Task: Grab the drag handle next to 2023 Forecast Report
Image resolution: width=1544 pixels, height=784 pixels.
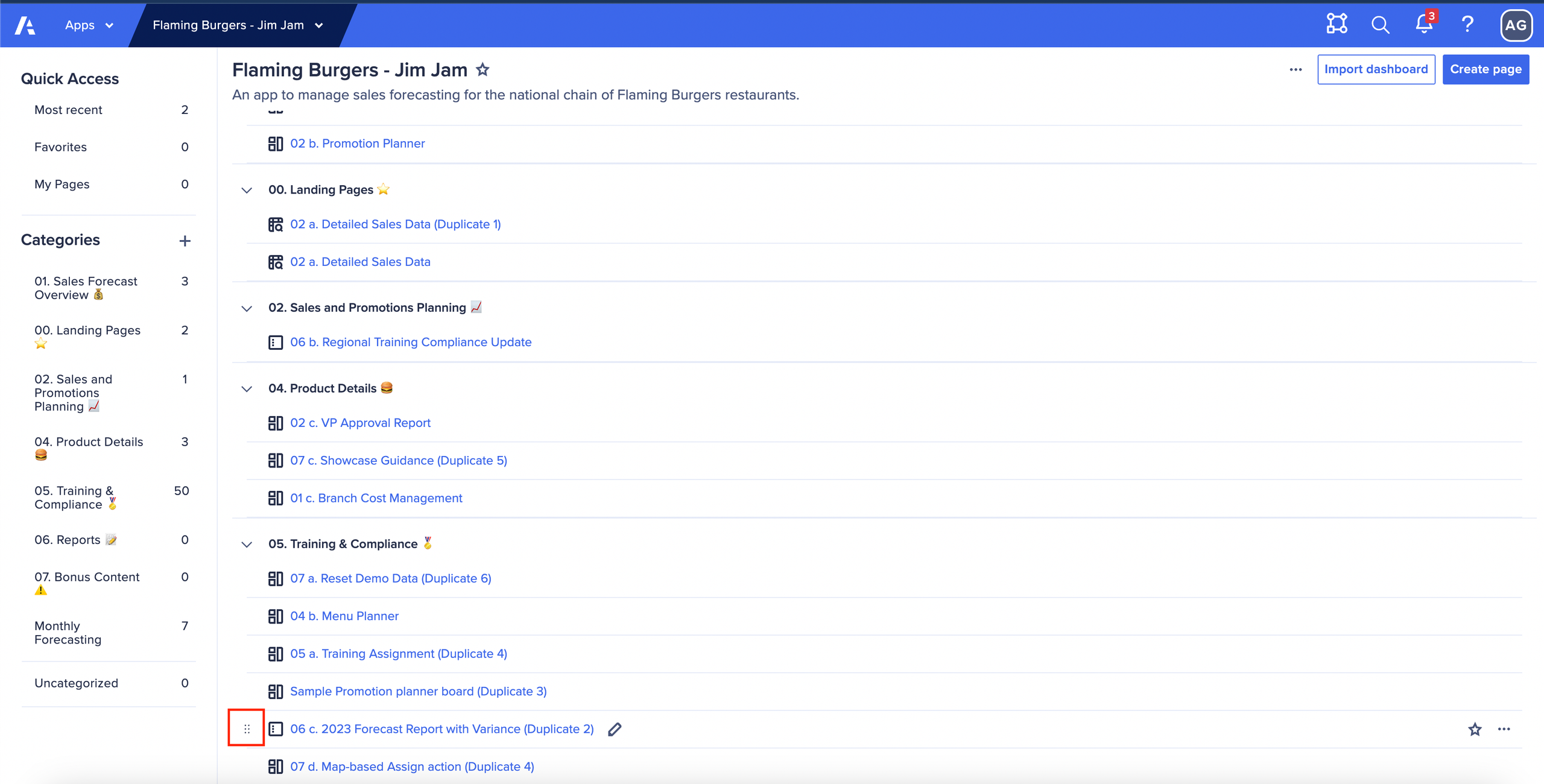Action: click(247, 729)
